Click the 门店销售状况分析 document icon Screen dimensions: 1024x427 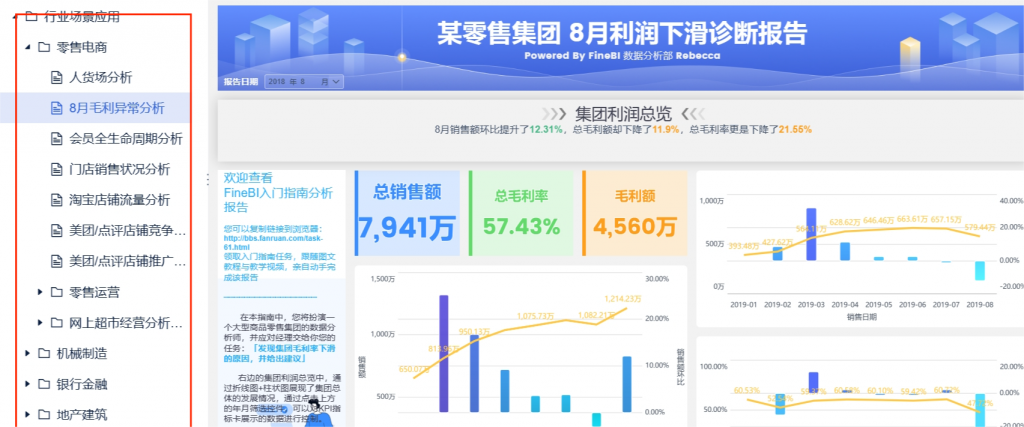(x=57, y=170)
